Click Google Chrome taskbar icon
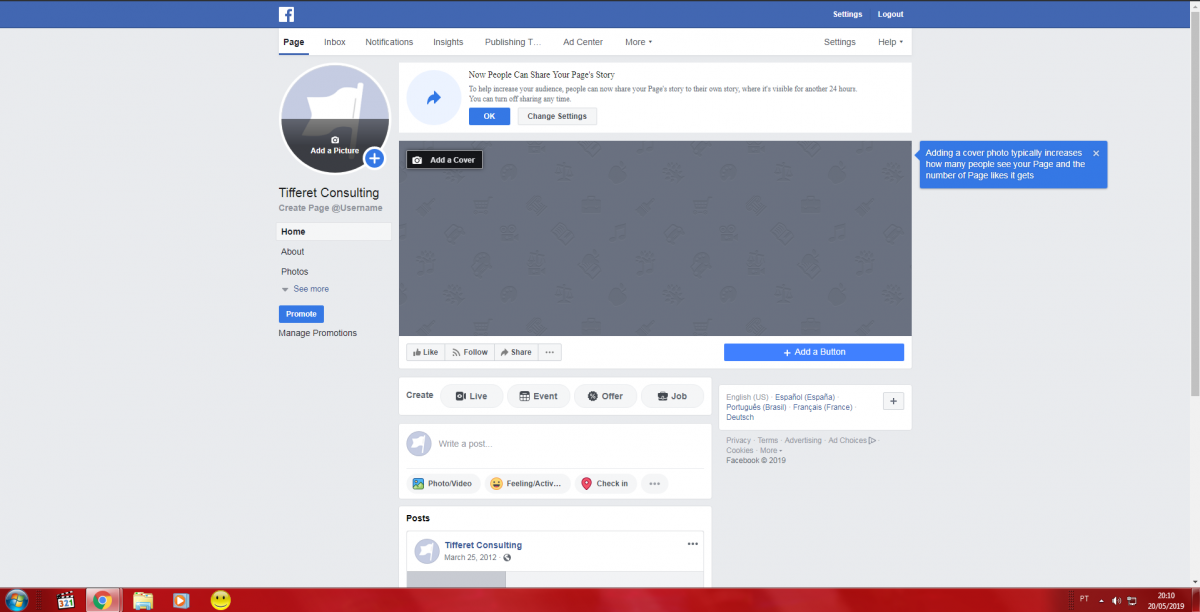Viewport: 1200px width, 612px height. click(x=101, y=600)
